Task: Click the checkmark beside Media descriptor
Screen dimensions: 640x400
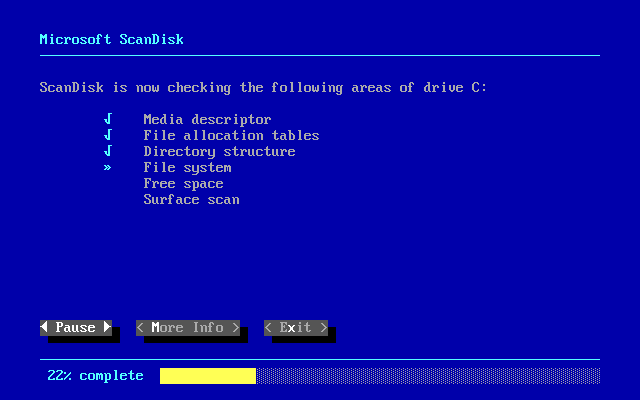Action: (x=108, y=119)
